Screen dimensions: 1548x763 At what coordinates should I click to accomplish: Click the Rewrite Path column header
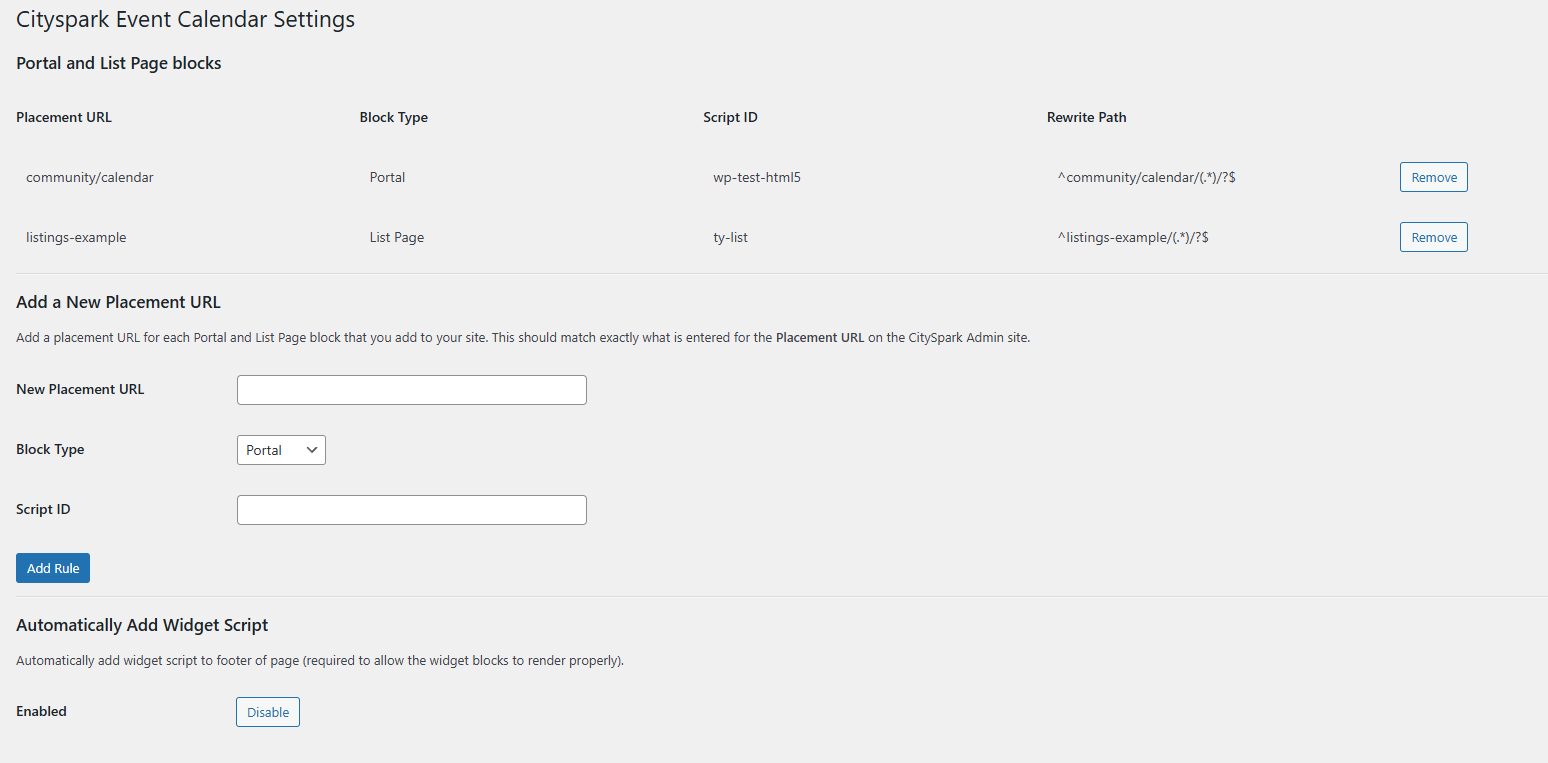(1087, 117)
